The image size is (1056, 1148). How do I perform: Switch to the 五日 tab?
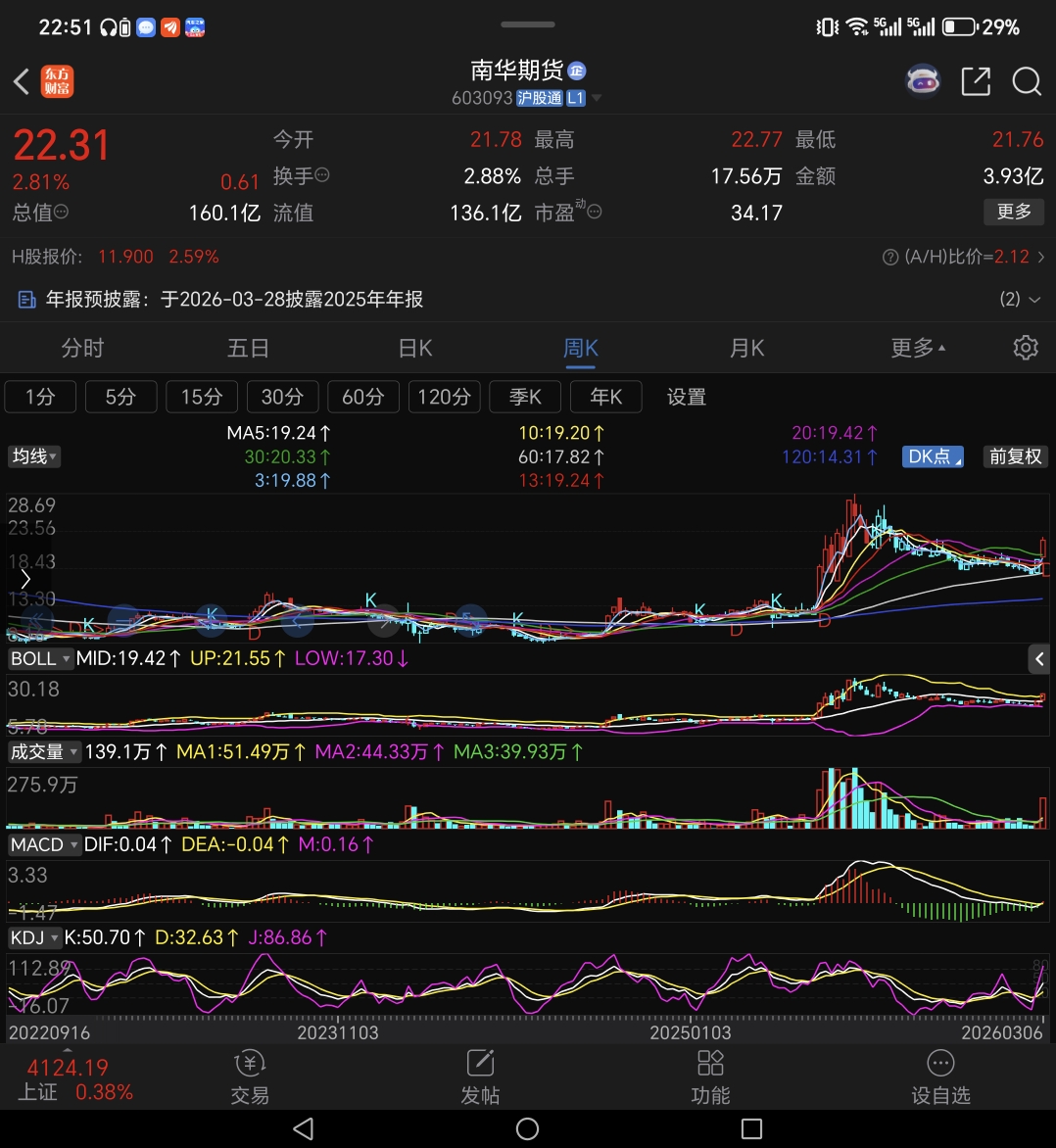pos(248,347)
